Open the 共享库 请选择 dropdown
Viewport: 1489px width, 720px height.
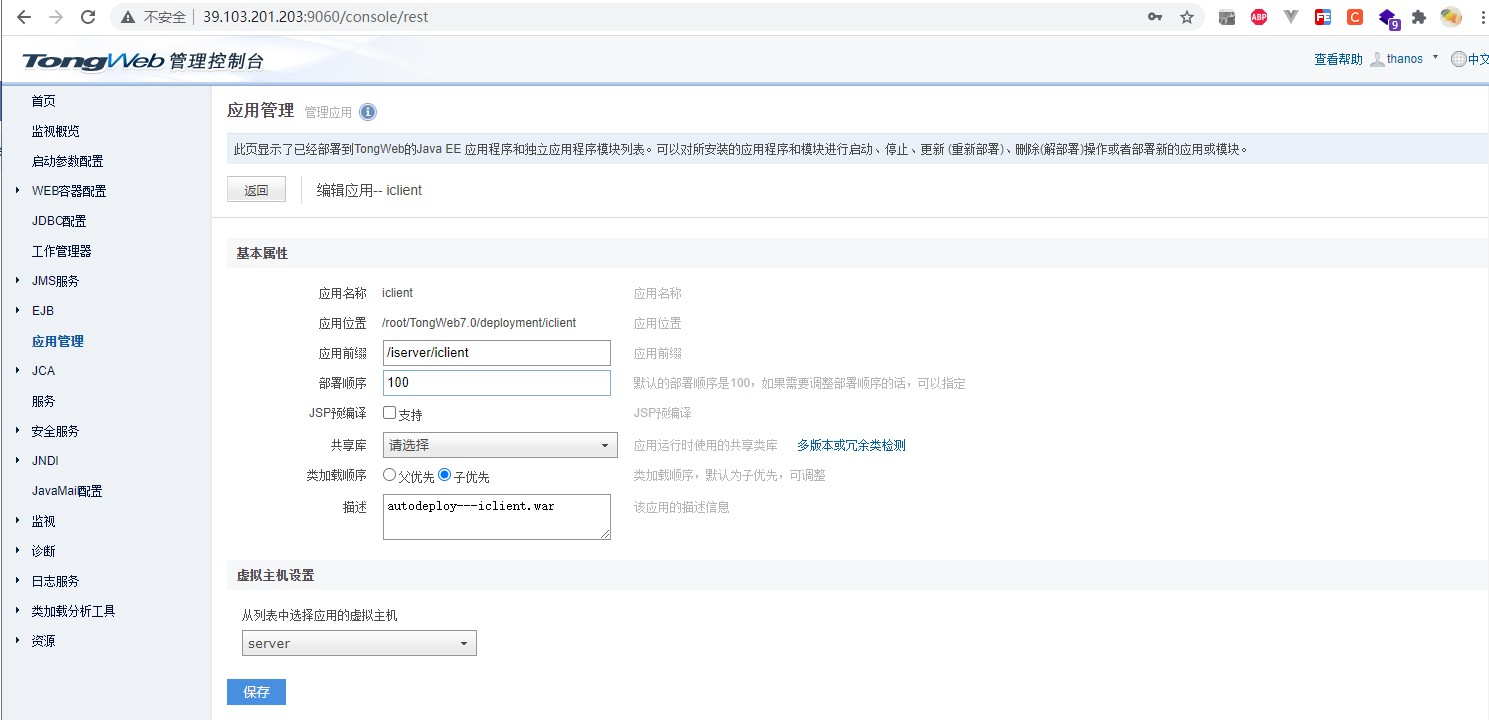(500, 445)
